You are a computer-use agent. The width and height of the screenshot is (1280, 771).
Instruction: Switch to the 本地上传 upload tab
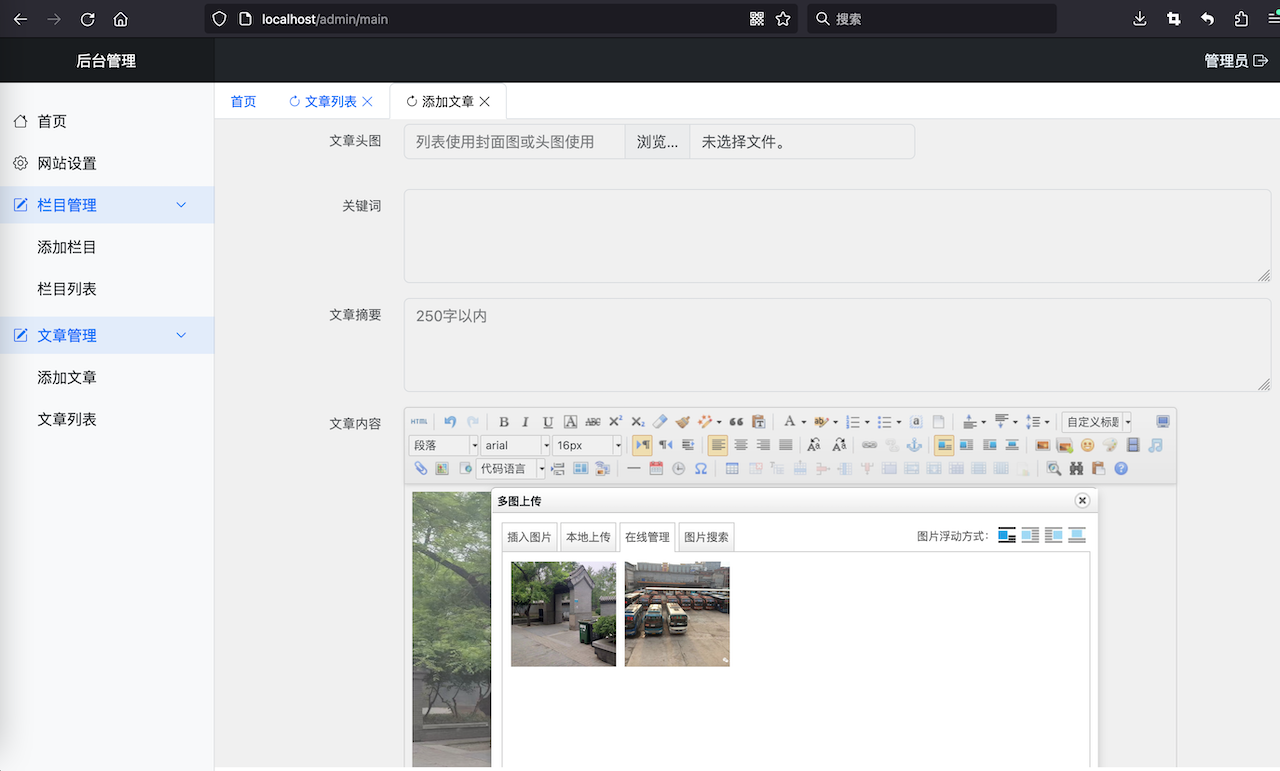(x=588, y=536)
